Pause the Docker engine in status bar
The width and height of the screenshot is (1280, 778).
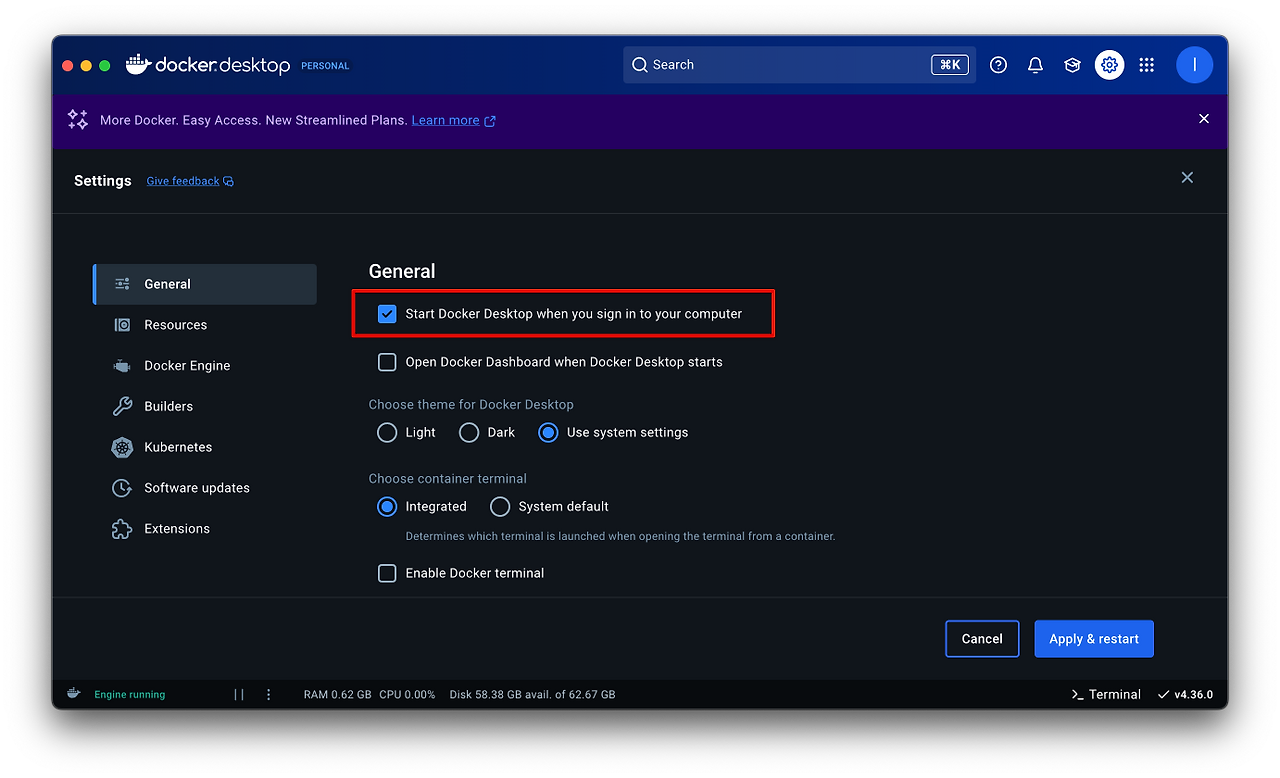(239, 694)
